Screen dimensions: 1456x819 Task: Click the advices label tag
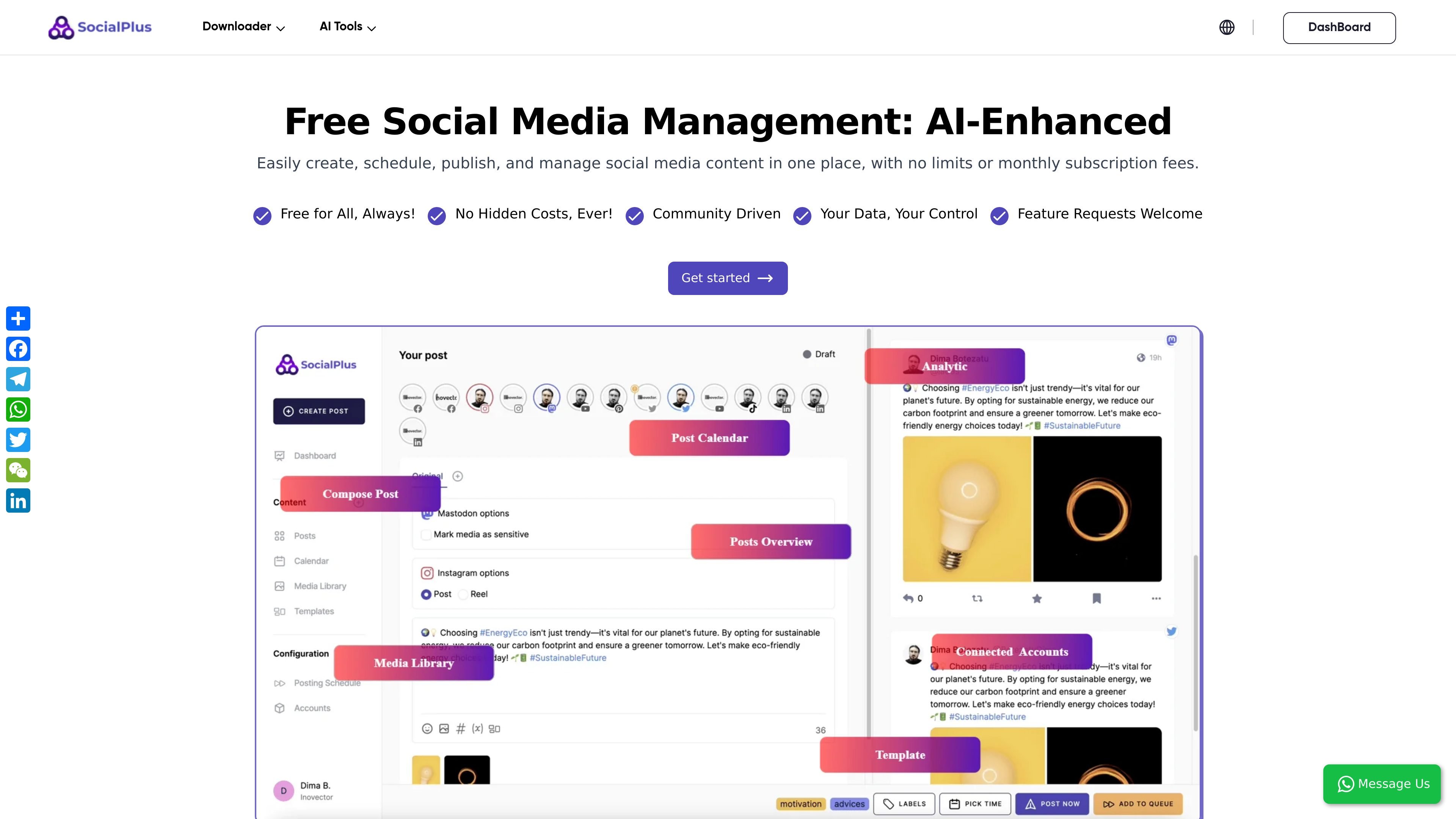point(849,804)
